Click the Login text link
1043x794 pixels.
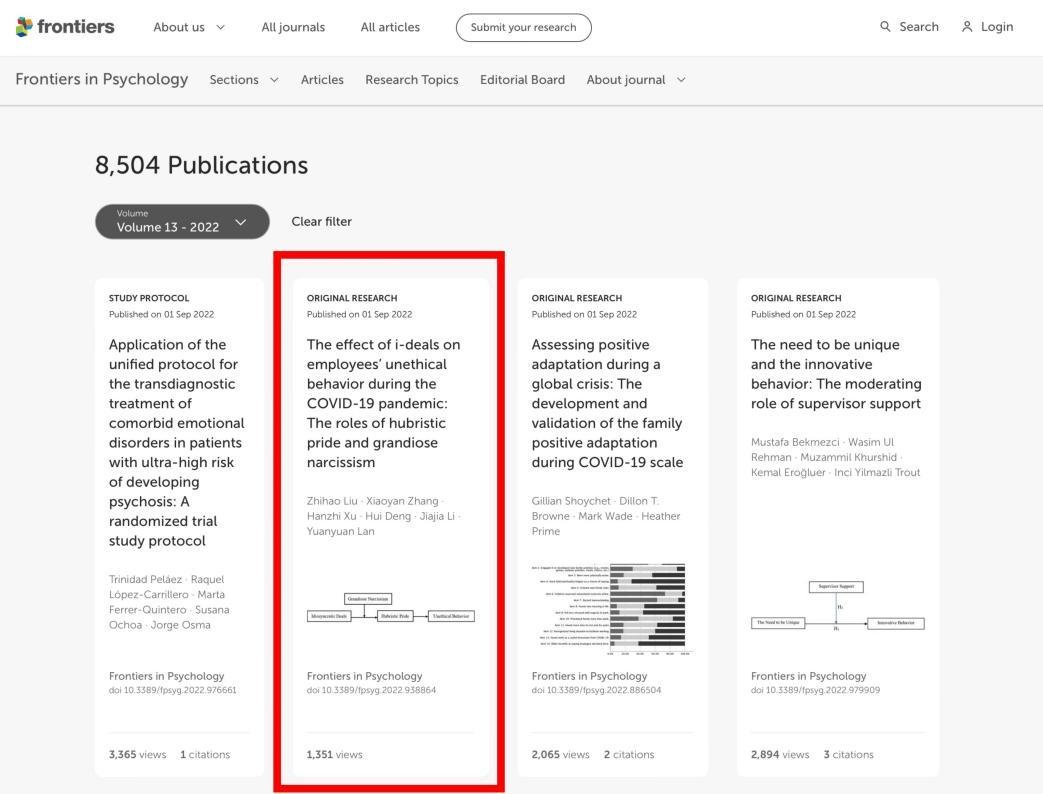click(997, 27)
